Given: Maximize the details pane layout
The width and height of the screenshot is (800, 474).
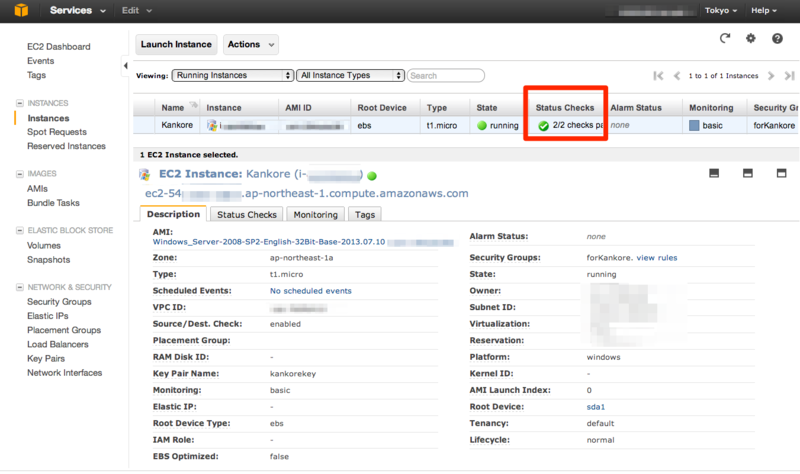Looking at the screenshot, I should coord(781,173).
